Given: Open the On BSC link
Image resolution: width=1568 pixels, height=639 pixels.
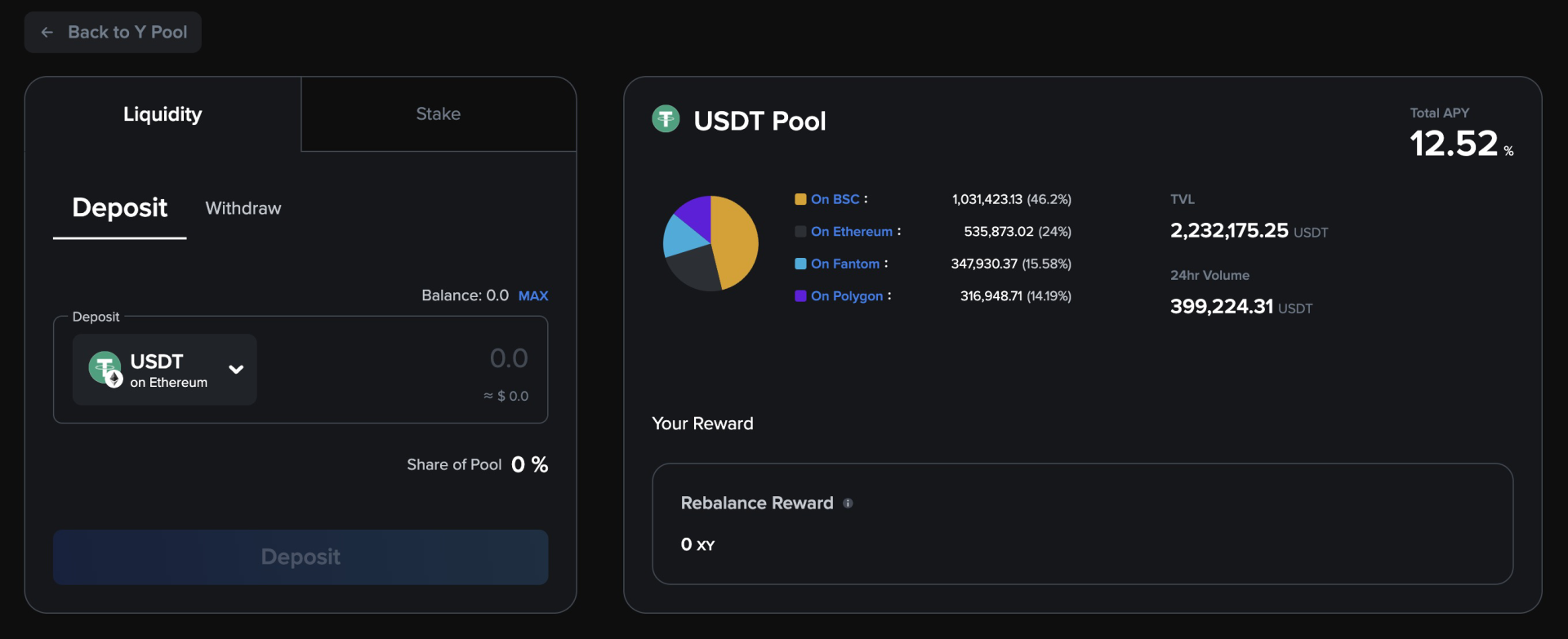Looking at the screenshot, I should [x=835, y=199].
